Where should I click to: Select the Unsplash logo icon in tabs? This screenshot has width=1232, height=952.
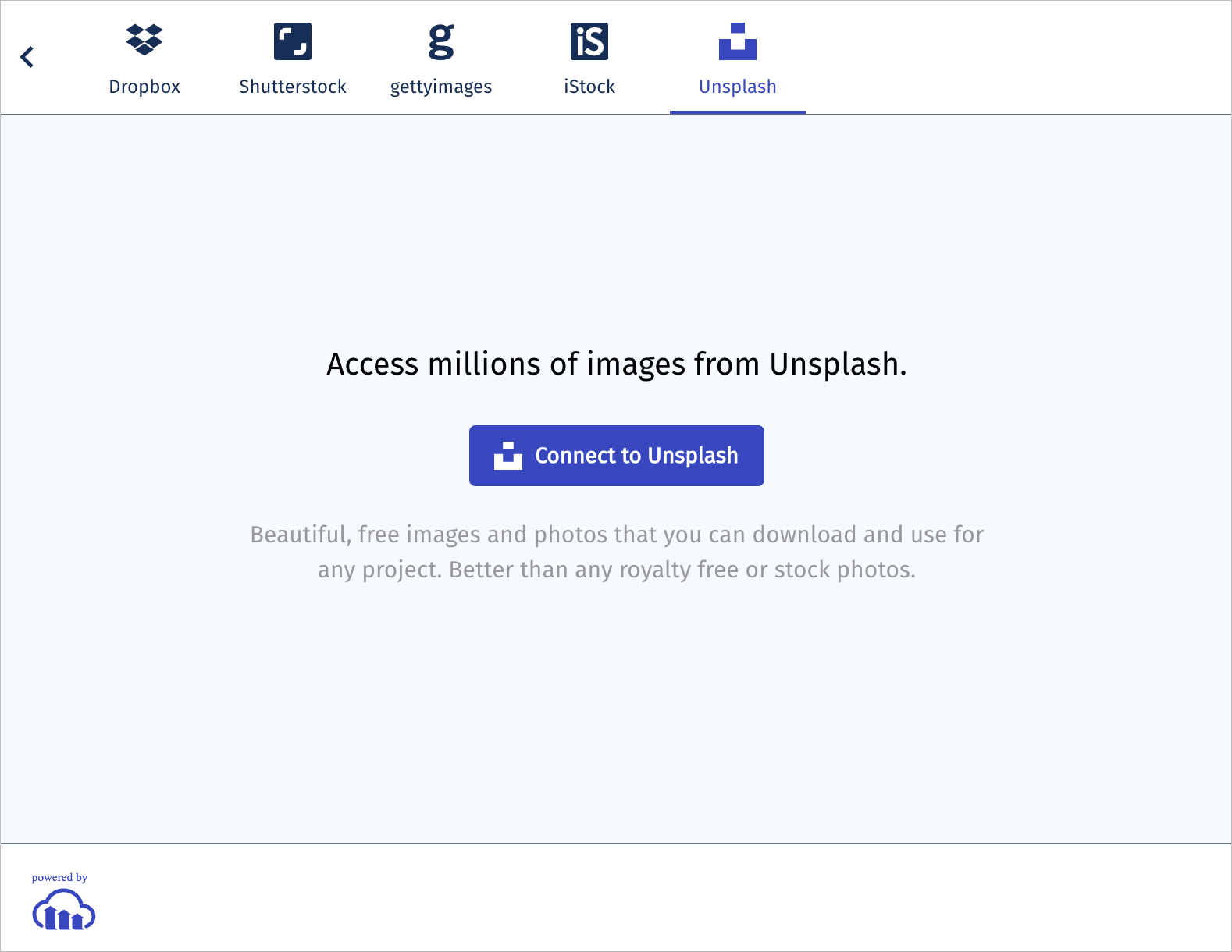(x=738, y=41)
